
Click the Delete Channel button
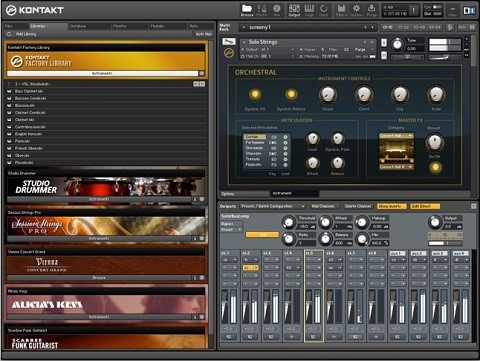click(x=358, y=206)
